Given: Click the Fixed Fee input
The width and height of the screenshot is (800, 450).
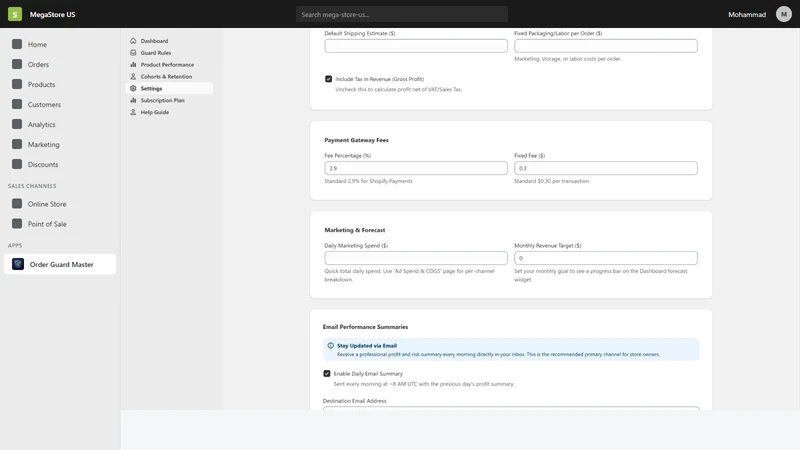Looking at the screenshot, I should coord(606,168).
